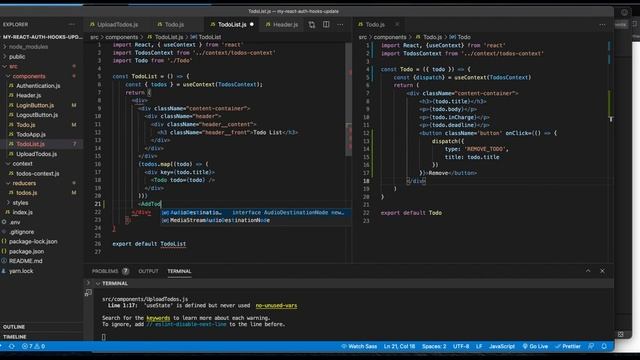Open errors and warnings count in status bar

pyautogui.click(x=33, y=346)
